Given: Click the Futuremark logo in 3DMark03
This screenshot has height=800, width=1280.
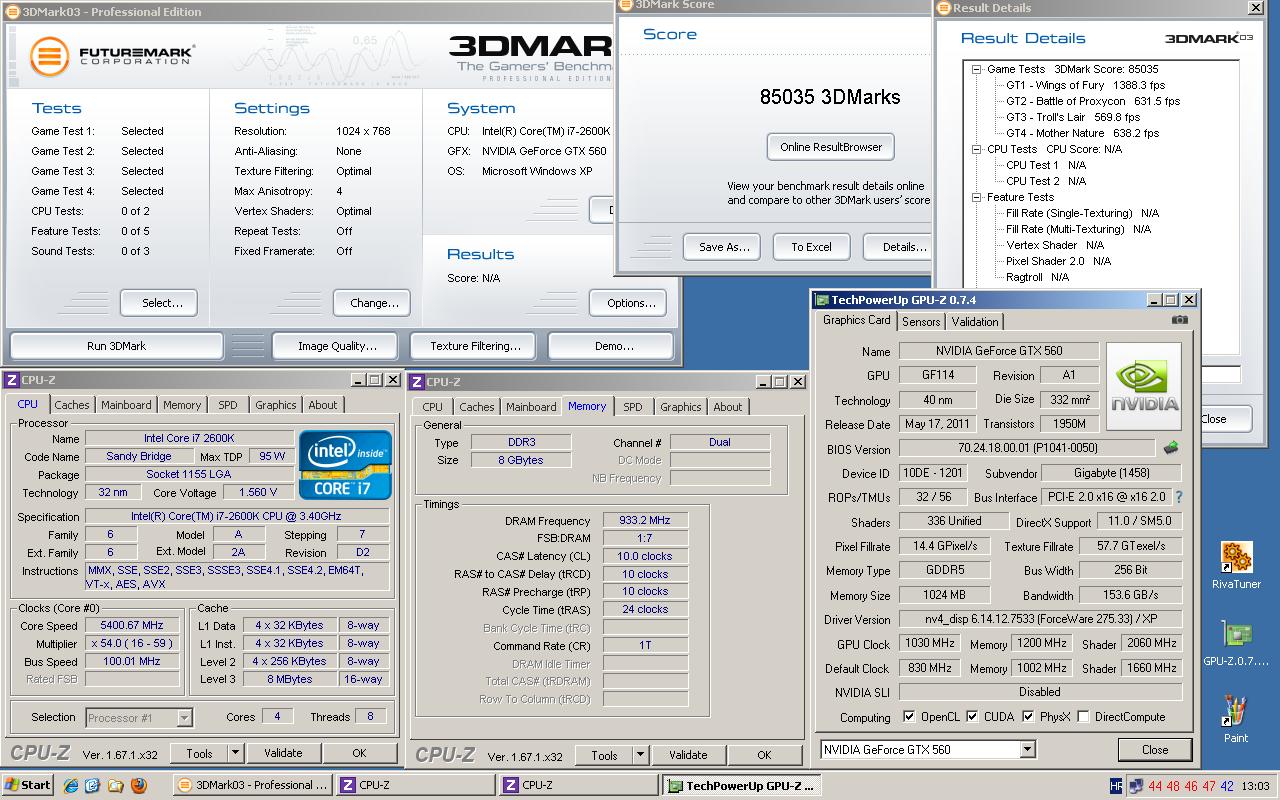Looking at the screenshot, I should (112, 55).
